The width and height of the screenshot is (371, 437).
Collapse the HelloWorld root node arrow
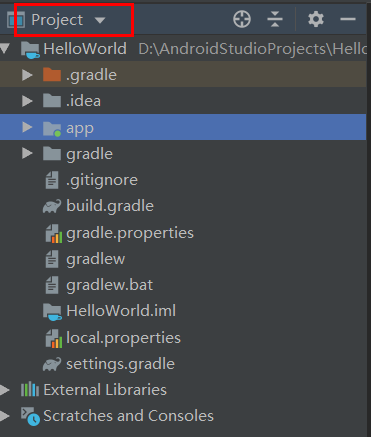click(4, 49)
